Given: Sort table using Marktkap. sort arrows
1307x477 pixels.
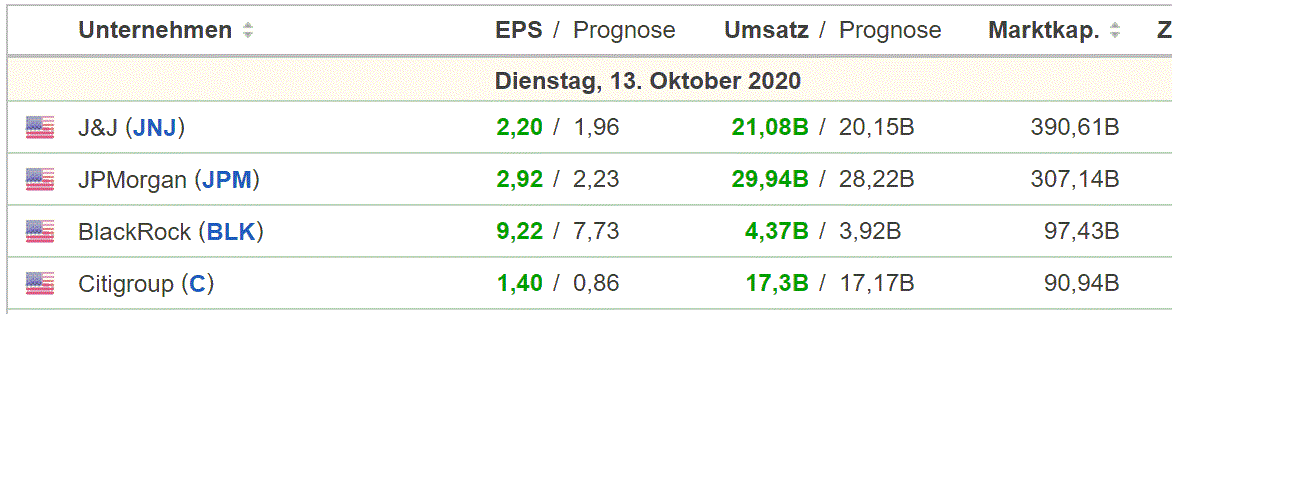Looking at the screenshot, I should (x=1115, y=30).
